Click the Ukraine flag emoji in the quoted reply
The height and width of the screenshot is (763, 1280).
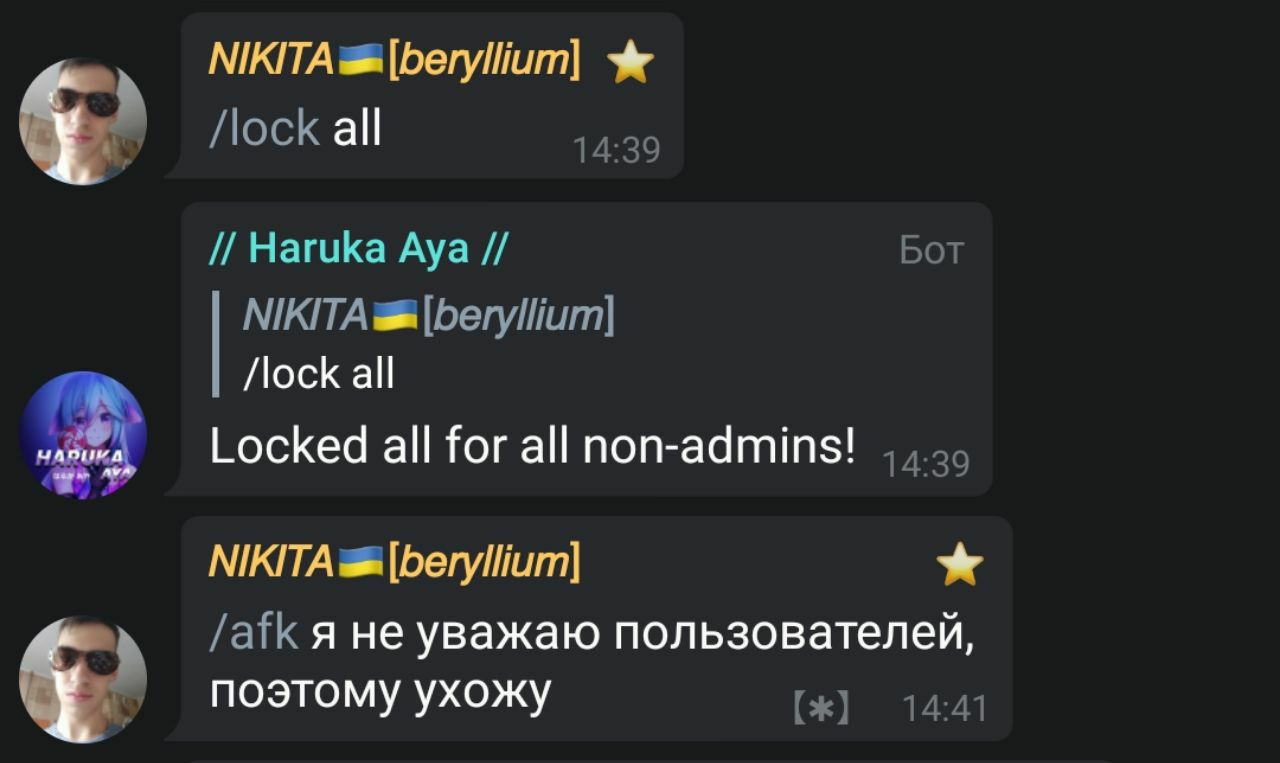395,318
